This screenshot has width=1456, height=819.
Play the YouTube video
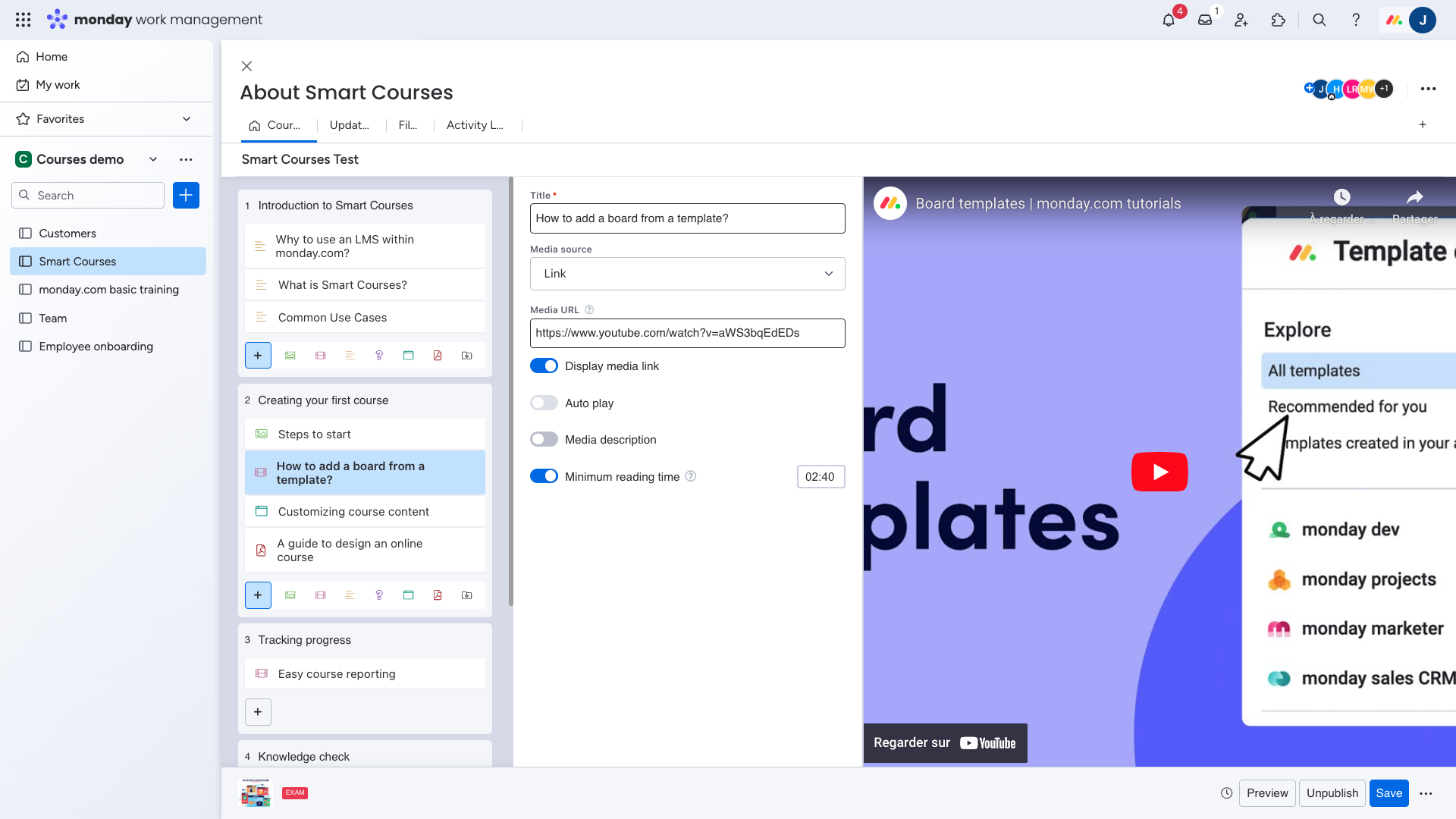tap(1159, 472)
